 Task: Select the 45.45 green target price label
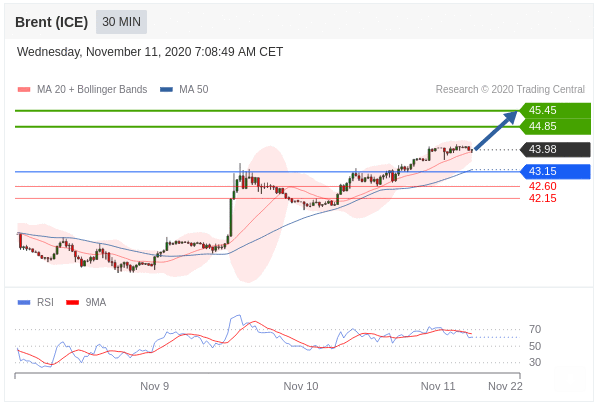(x=555, y=110)
